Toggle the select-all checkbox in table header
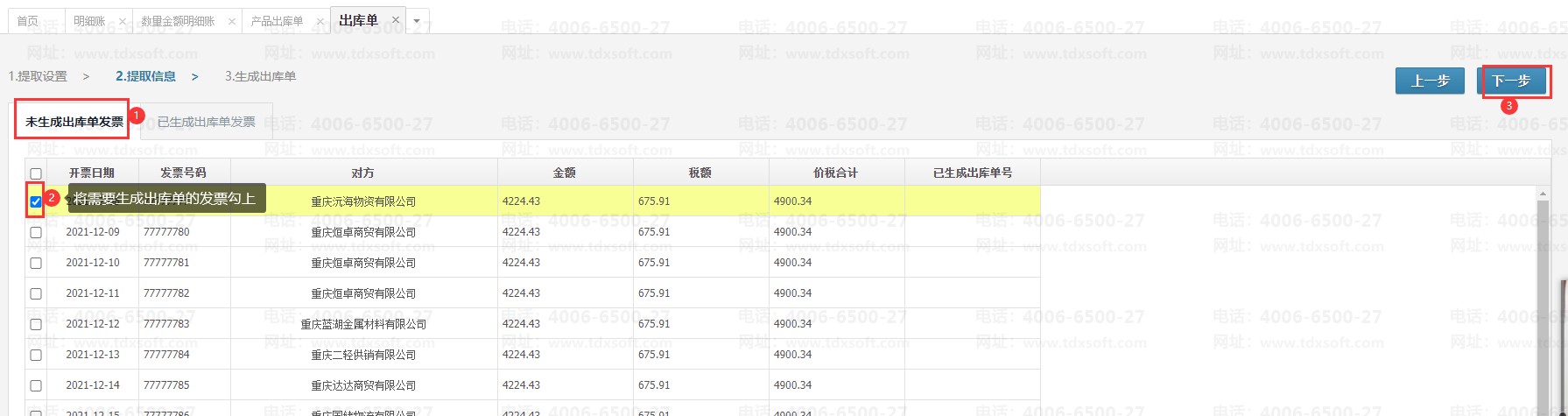The height and width of the screenshot is (416, 1568). [36, 173]
